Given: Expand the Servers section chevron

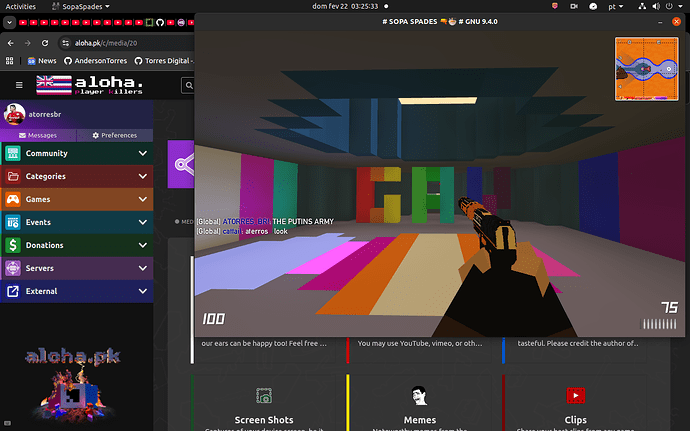Looking at the screenshot, I should [143, 268].
